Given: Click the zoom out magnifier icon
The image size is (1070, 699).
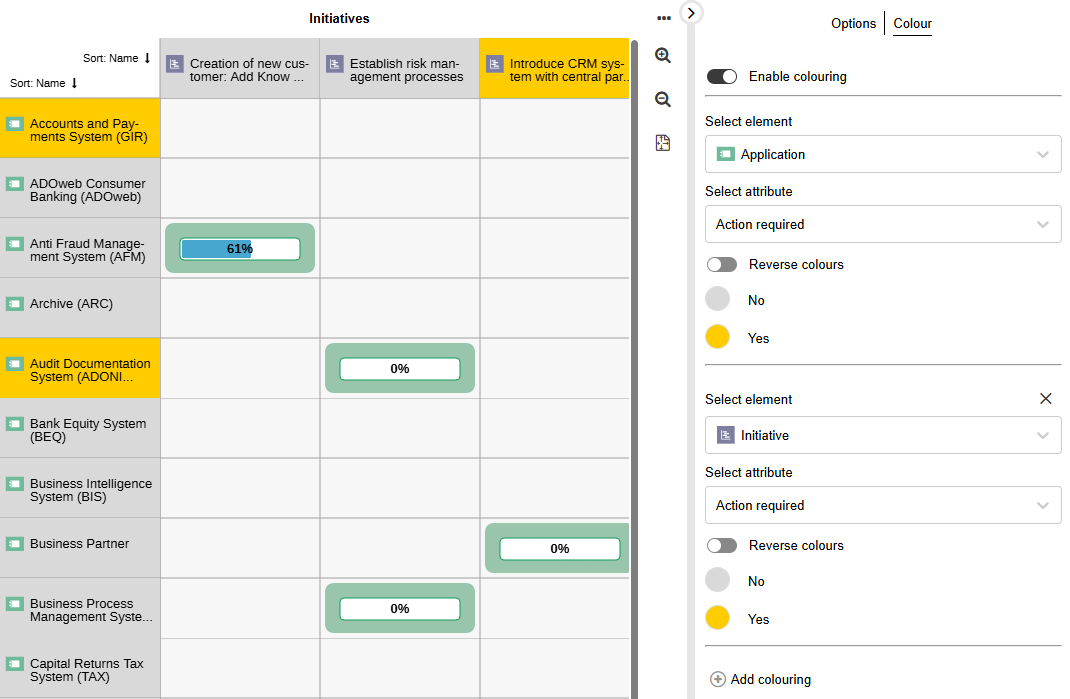Looking at the screenshot, I should click(x=662, y=100).
